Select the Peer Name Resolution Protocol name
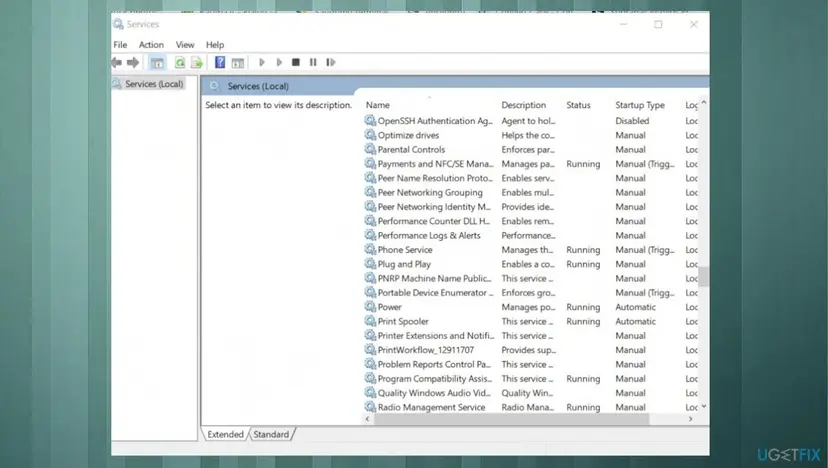Screen dimensions: 828x468 click(435, 178)
